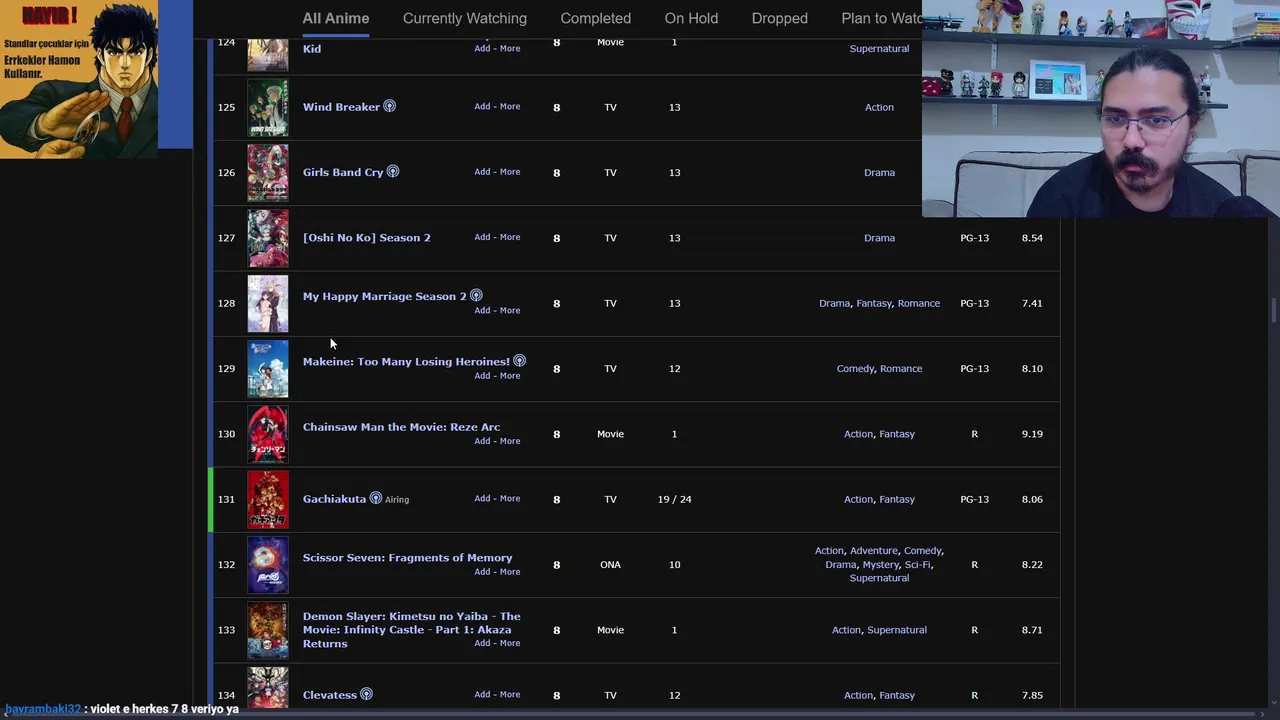Expand More for [Oshi No Ko] Season 2
Viewport: 1280px width, 720px height.
[510, 237]
